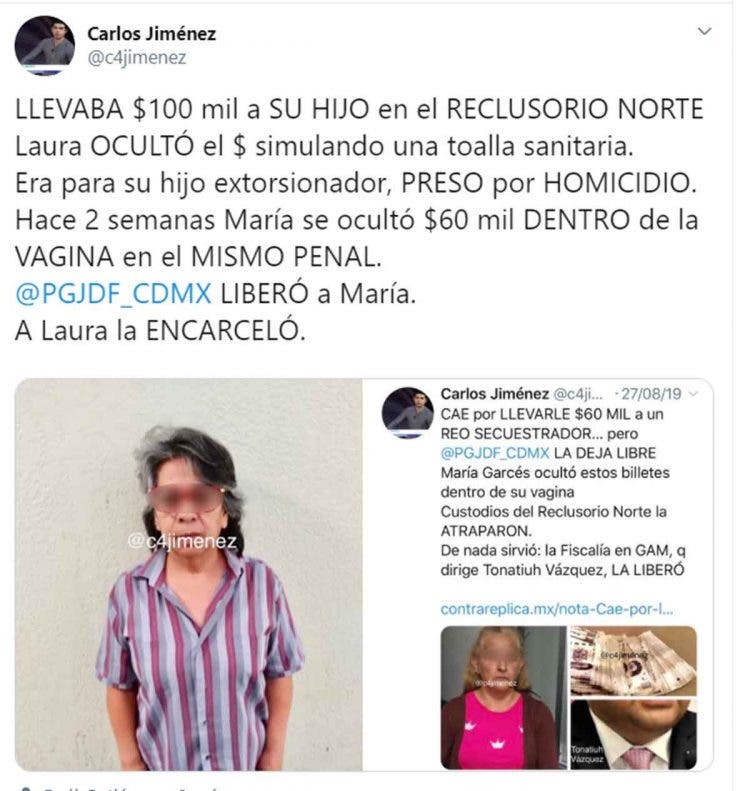Open the @c4jimenez handle link
The height and width of the screenshot is (791, 750).
coord(137,58)
